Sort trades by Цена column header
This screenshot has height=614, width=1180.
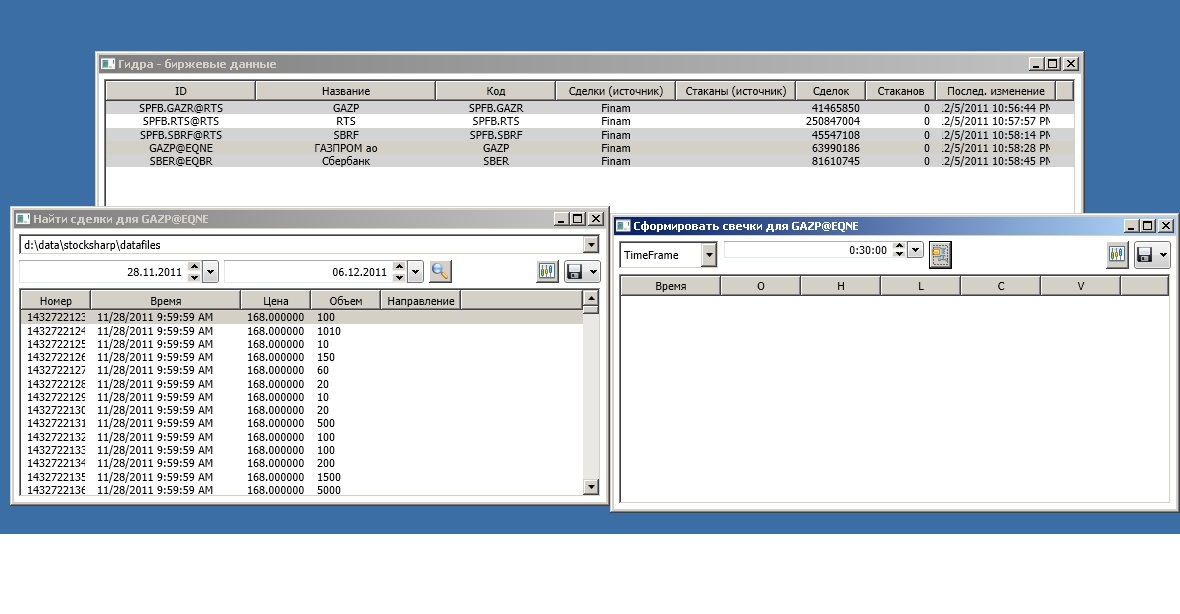(275, 301)
